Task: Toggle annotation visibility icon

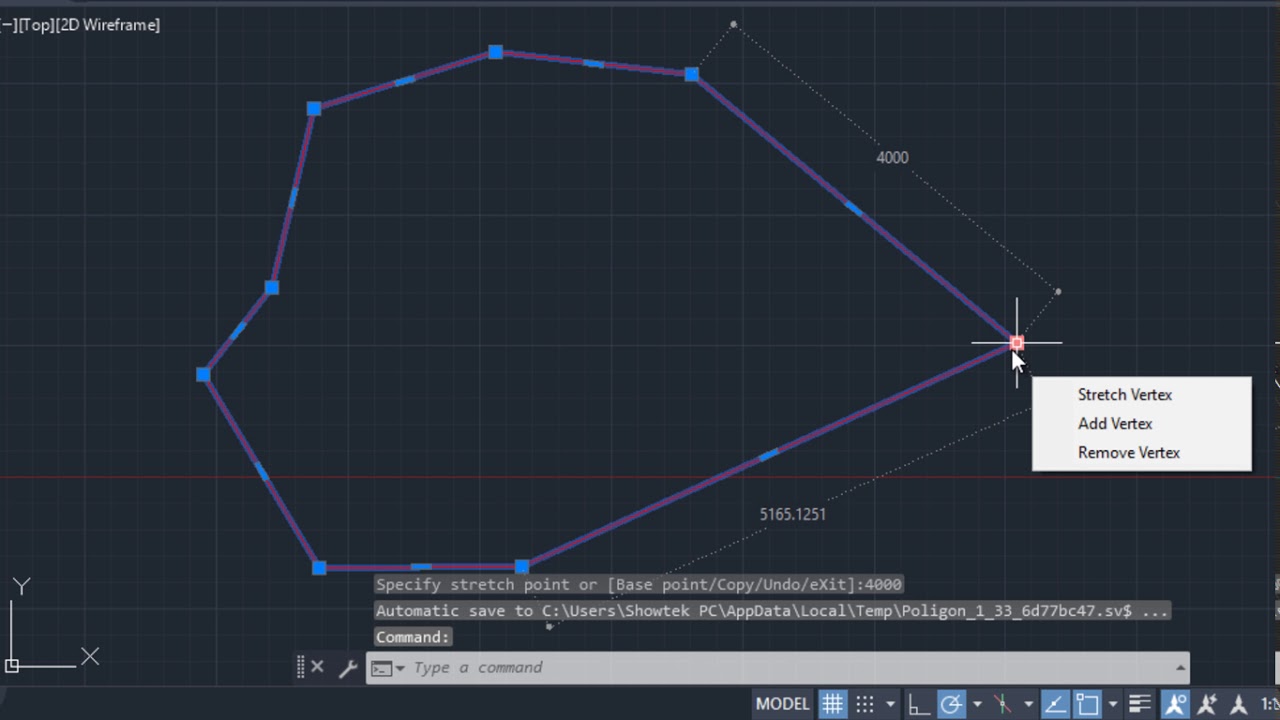Action: pos(1175,704)
